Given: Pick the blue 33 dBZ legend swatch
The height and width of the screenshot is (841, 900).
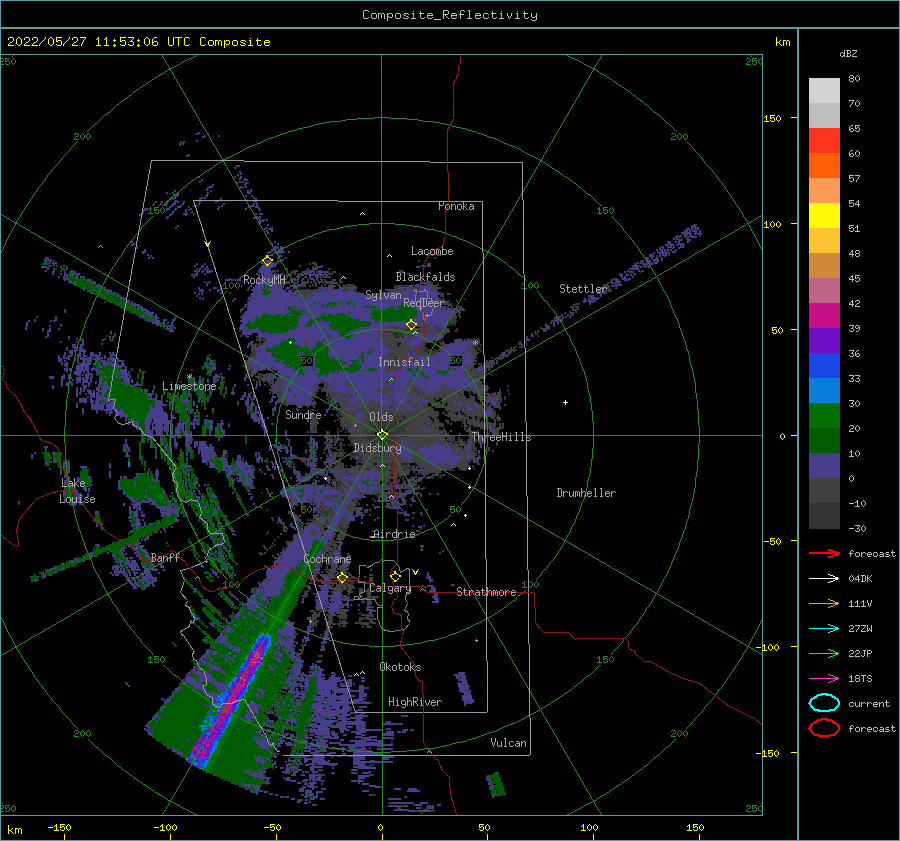Looking at the screenshot, I should [x=824, y=366].
